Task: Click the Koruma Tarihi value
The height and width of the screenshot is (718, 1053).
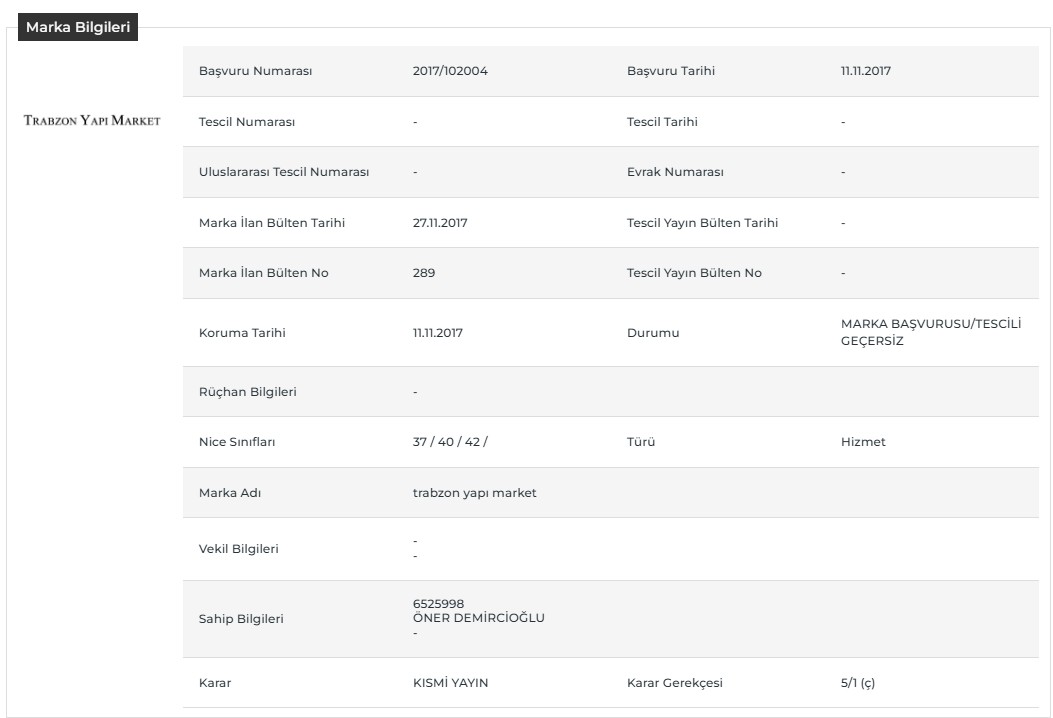Action: tap(438, 332)
